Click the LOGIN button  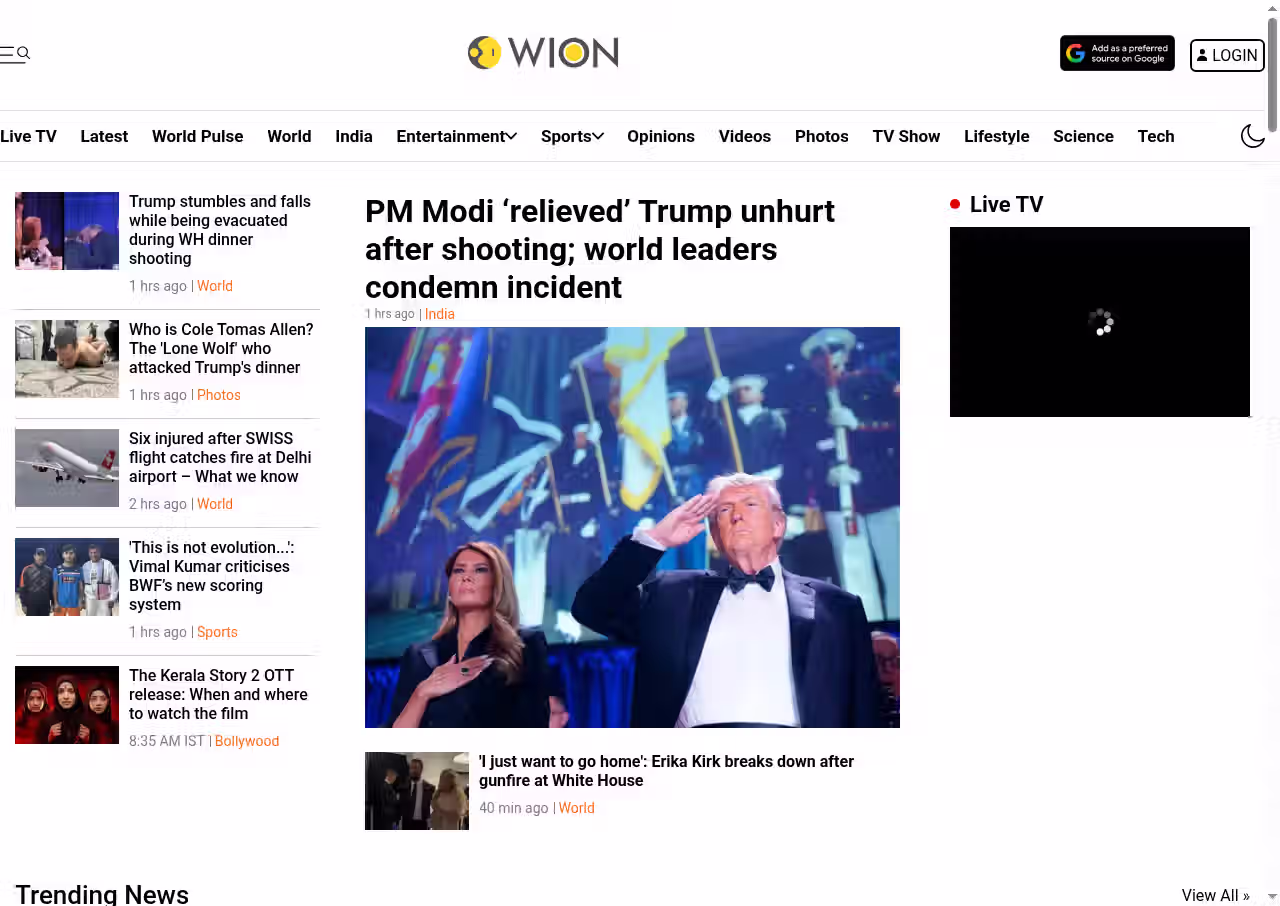coord(1227,55)
